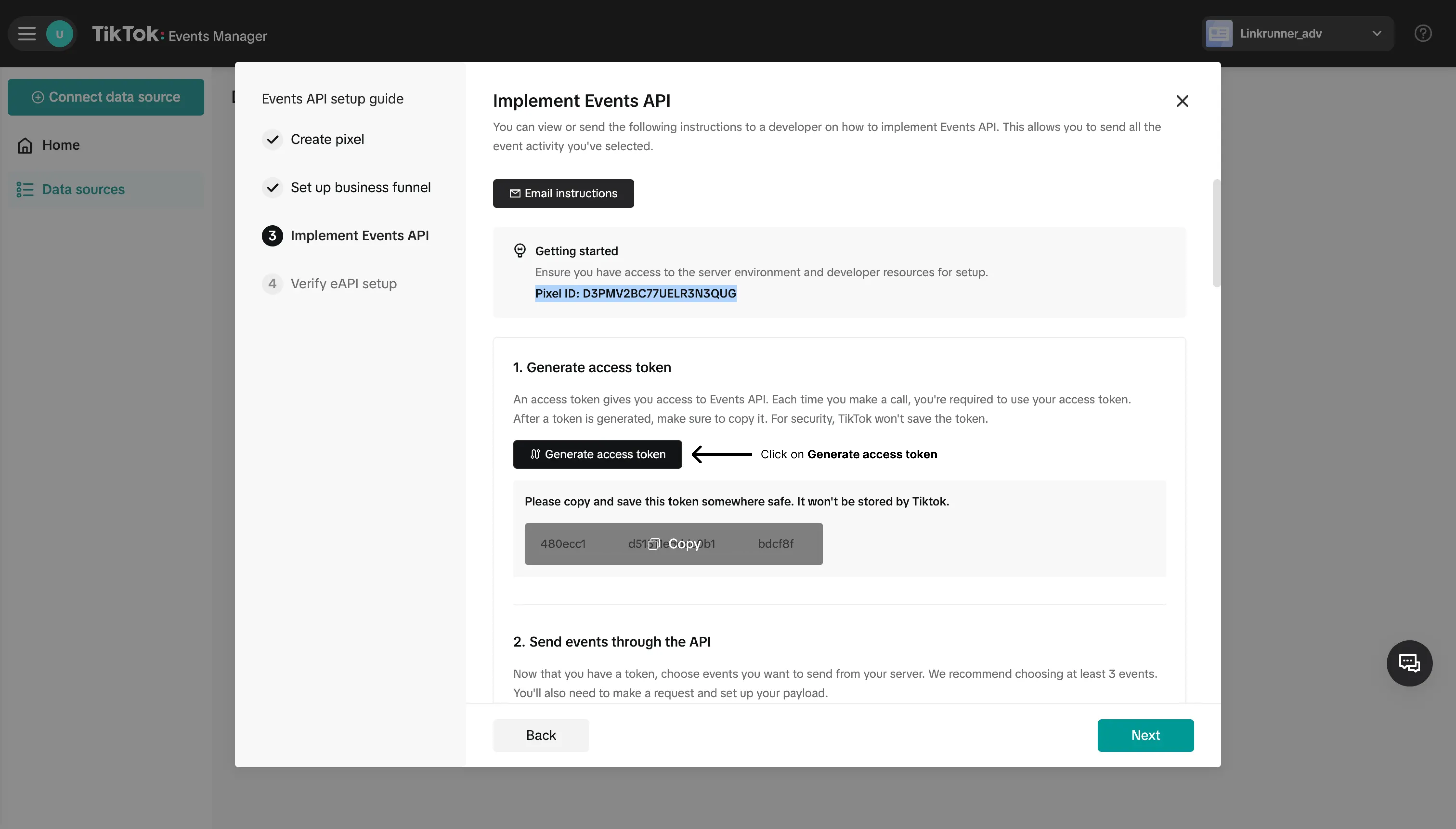
Task: Click the Linkrunner_adv account icon
Action: pyautogui.click(x=1219, y=34)
